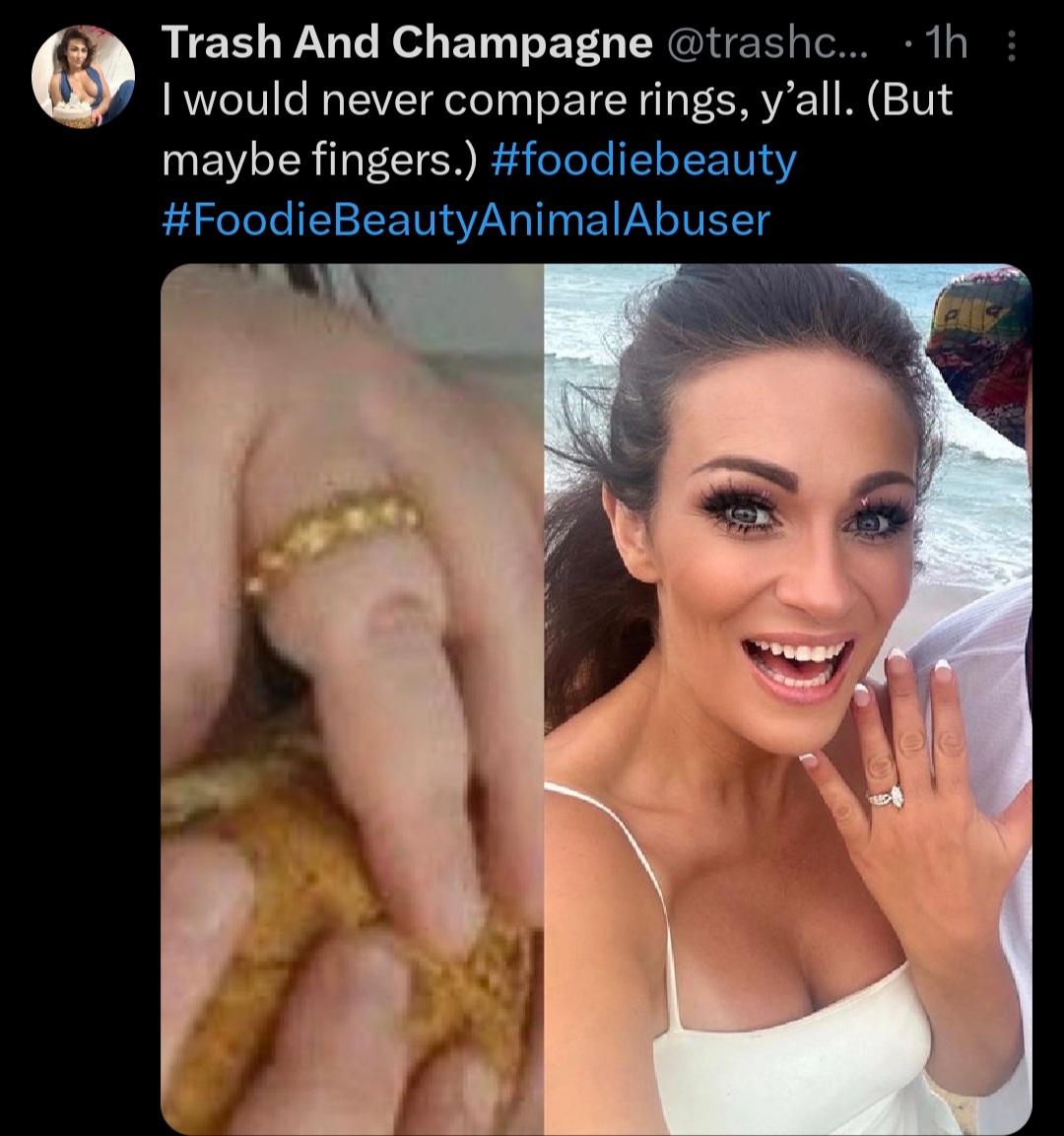This screenshot has width=1064, height=1136.
Task: Click the Trash And Champagne display name
Action: coord(407,42)
